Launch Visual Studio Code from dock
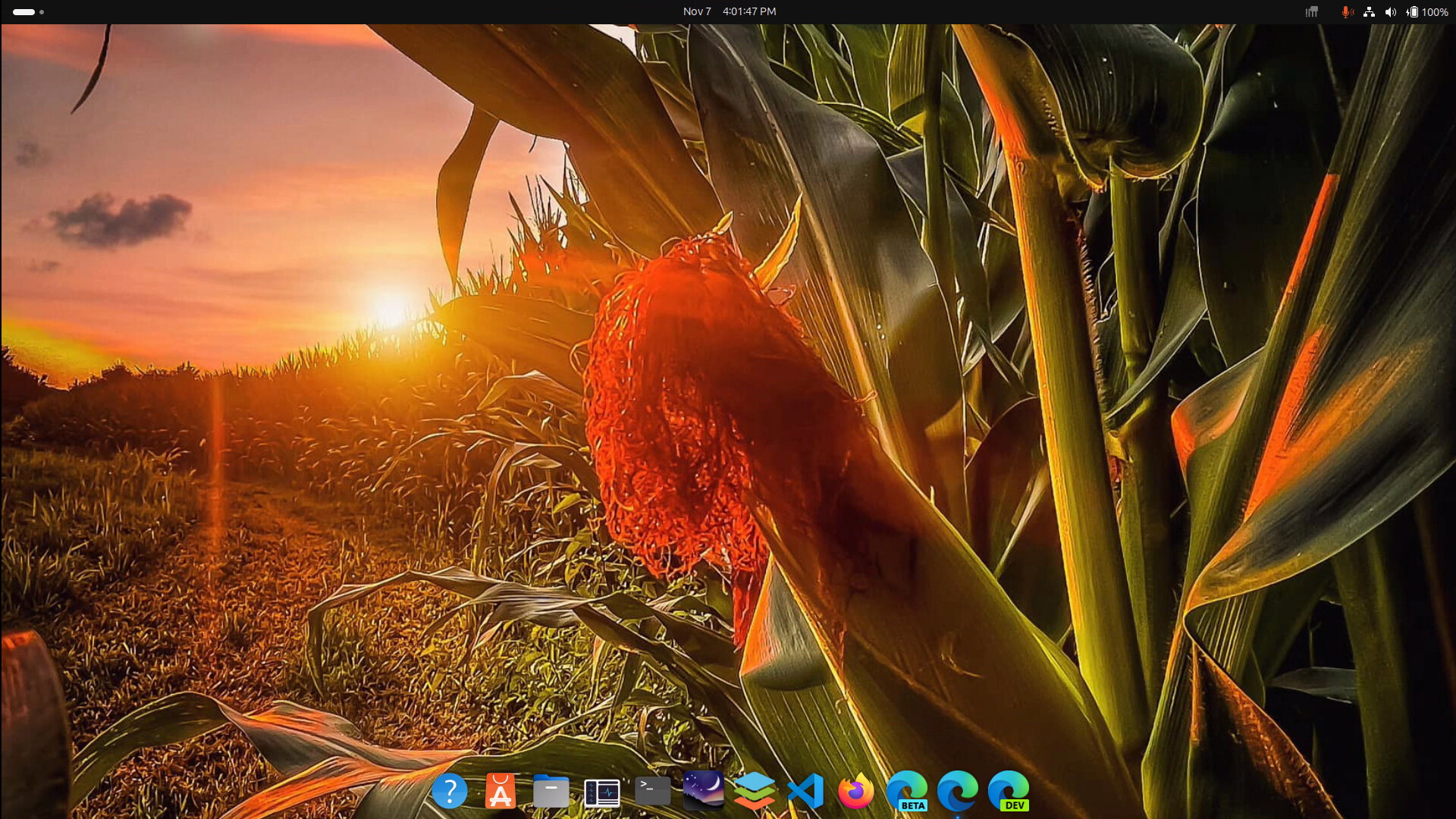The width and height of the screenshot is (1456, 819). pyautogui.click(x=805, y=791)
